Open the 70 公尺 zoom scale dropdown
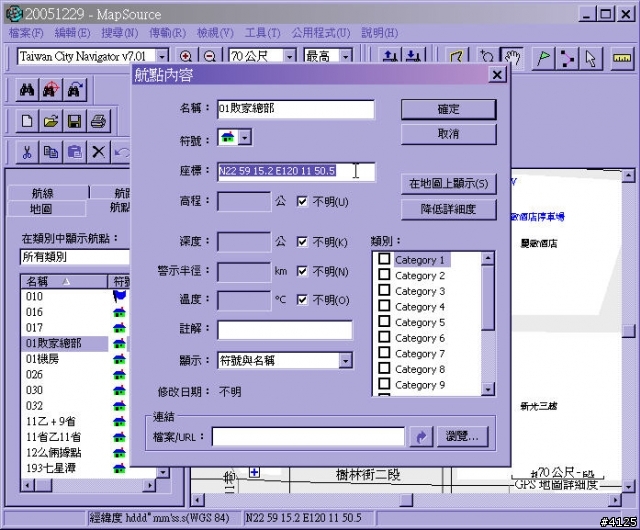 point(289,56)
